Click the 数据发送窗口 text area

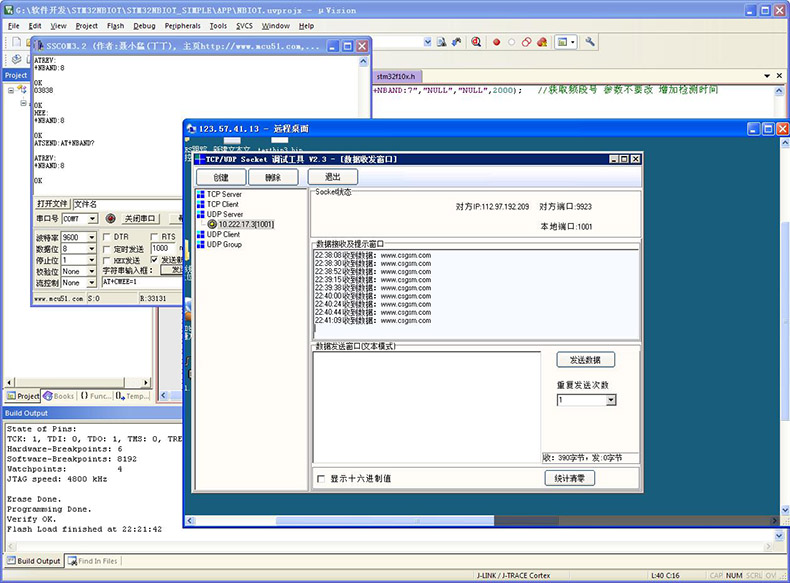coord(427,407)
